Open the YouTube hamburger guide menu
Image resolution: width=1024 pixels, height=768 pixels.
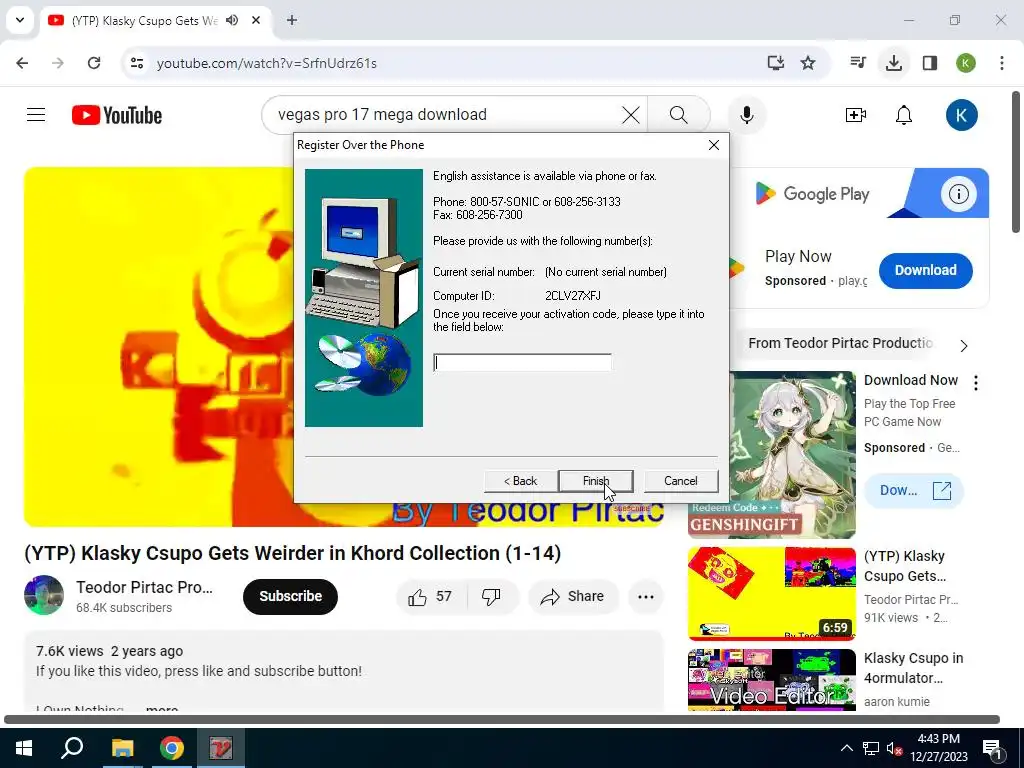pos(36,115)
